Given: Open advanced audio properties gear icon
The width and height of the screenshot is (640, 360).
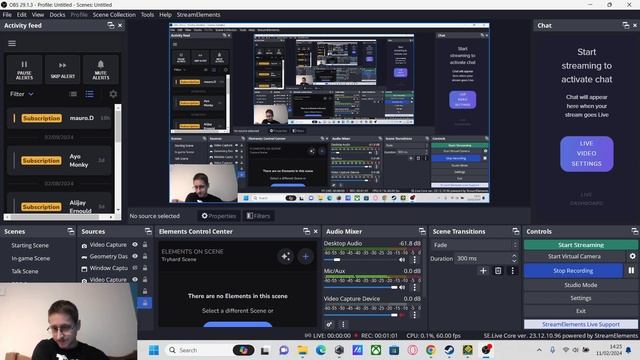Looking at the screenshot, I should 329,324.
